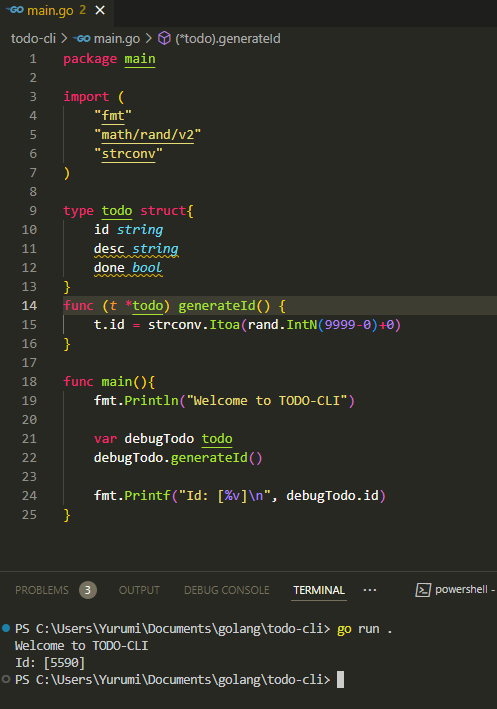
Task: Open the panel's additional views ellipsis menu
Action: 369,590
